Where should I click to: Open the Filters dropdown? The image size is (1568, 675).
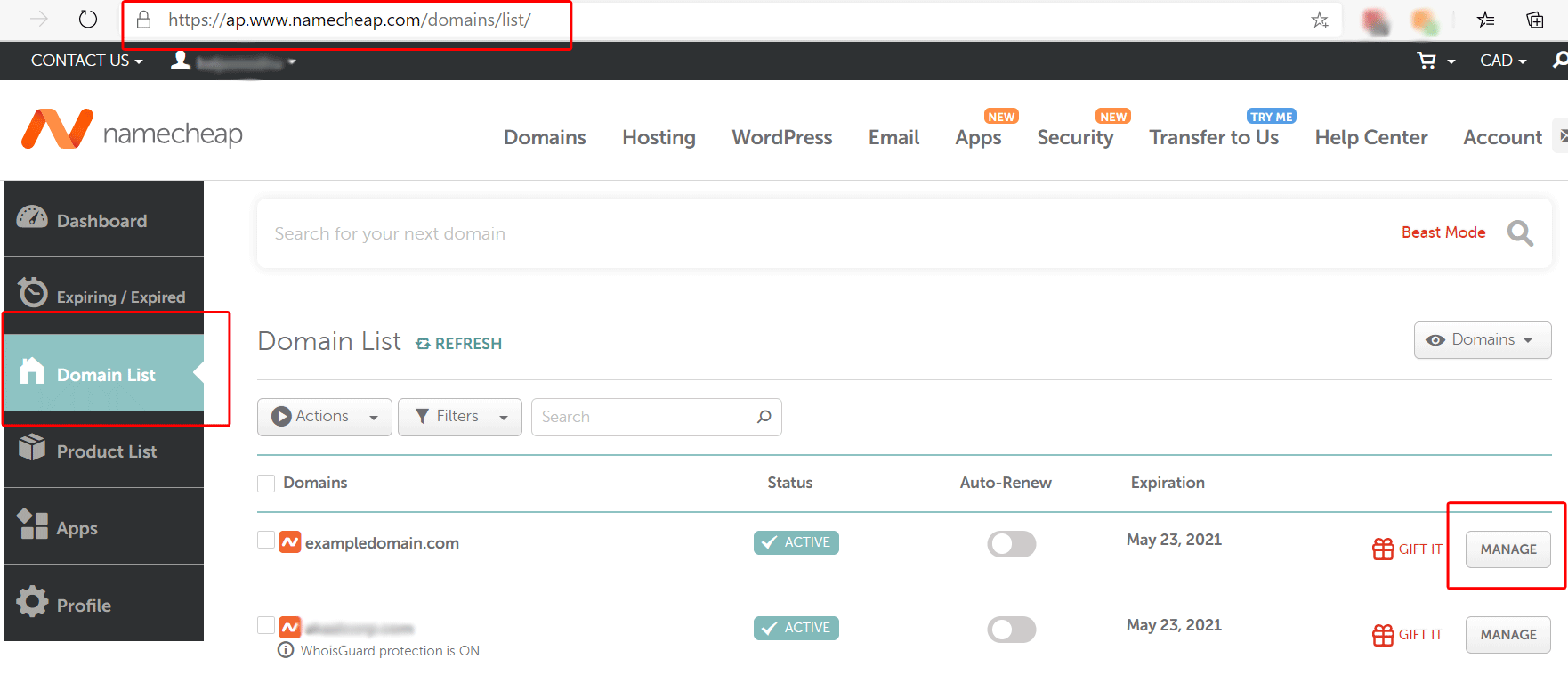(460, 417)
